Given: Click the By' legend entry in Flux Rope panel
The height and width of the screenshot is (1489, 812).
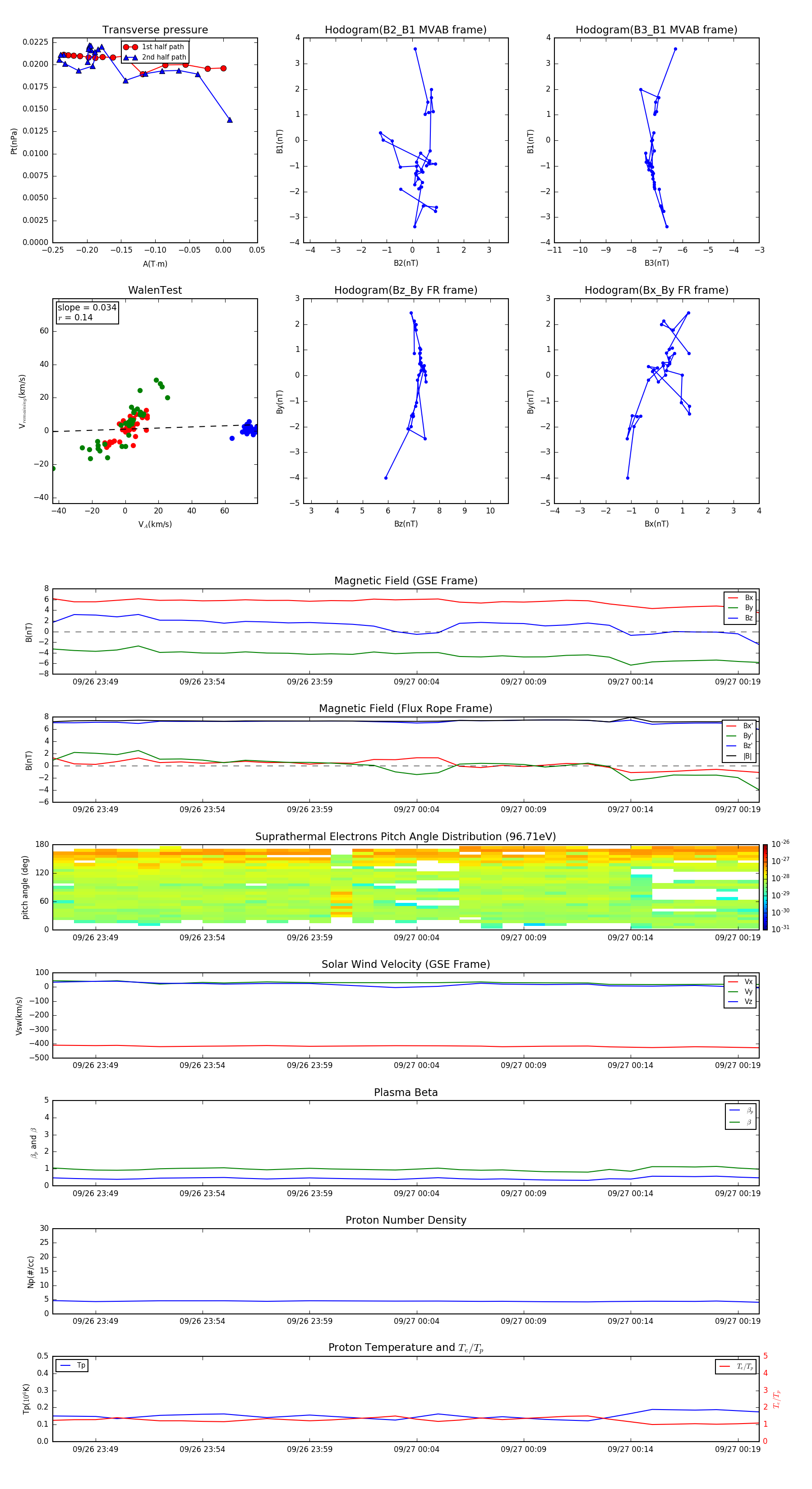Looking at the screenshot, I should (x=740, y=736).
